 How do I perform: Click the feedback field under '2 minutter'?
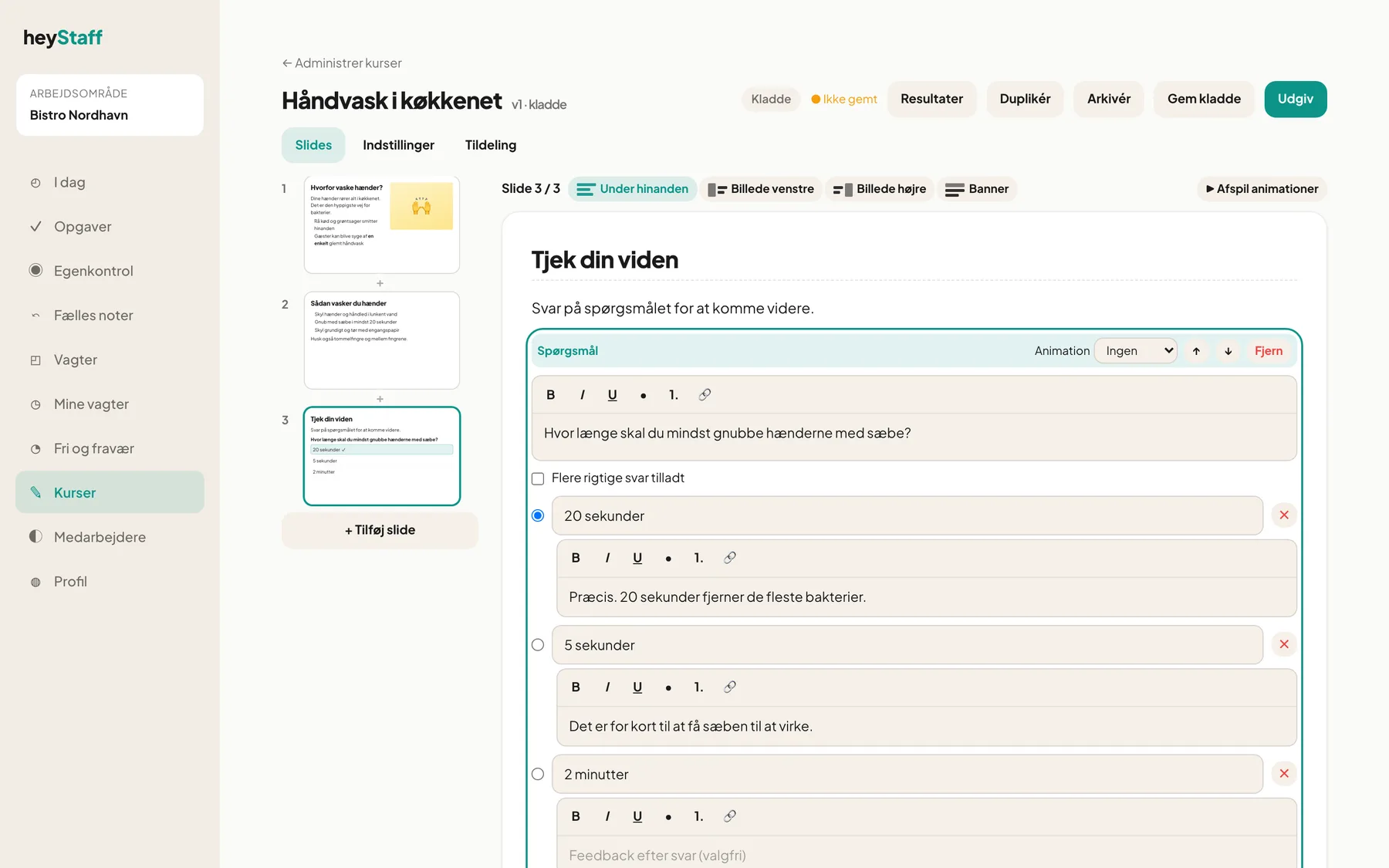point(926,853)
